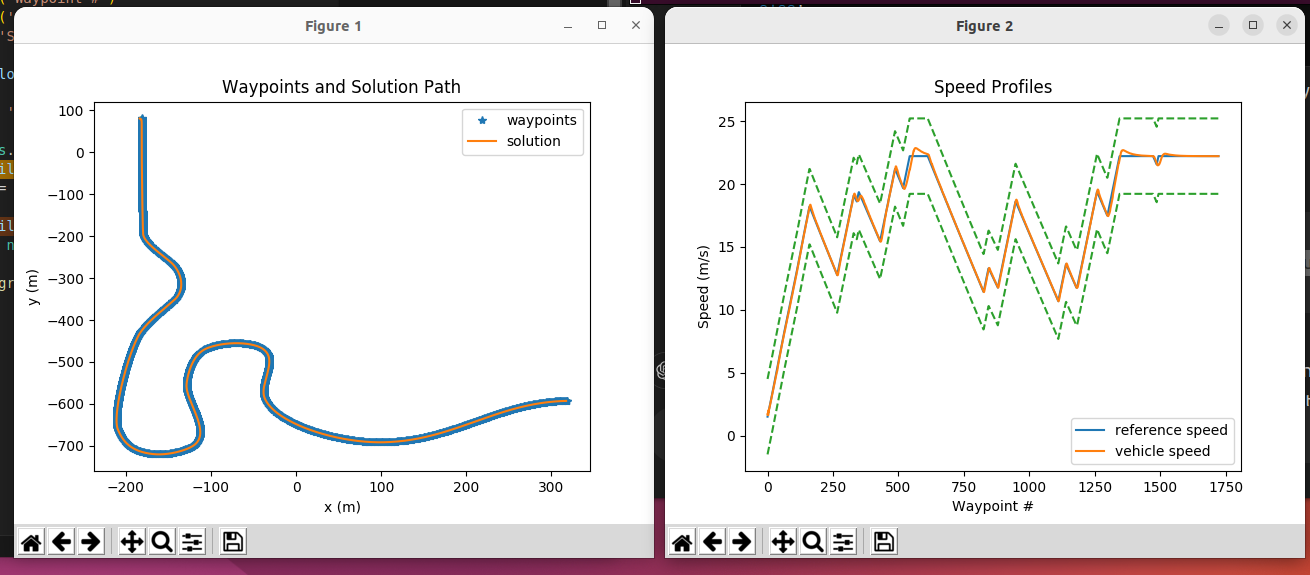Image resolution: width=1310 pixels, height=575 pixels.
Task: Minimize the Figure 1 window
Action: (568, 26)
